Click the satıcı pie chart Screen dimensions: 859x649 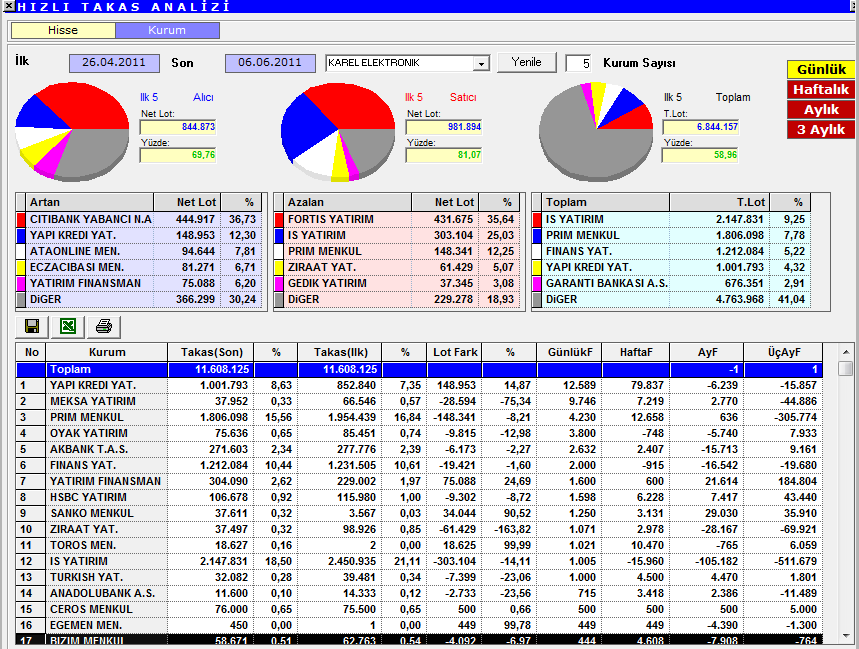[x=337, y=132]
